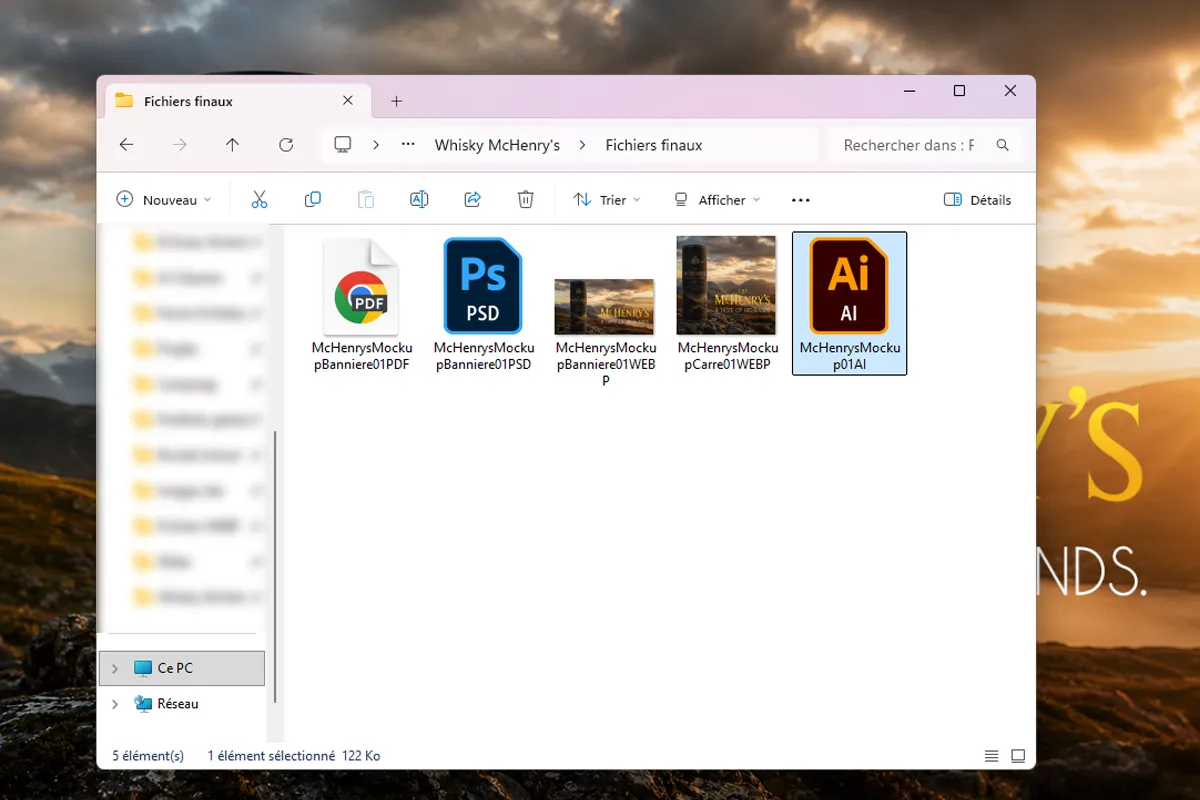1200x800 pixels.
Task: Click the Cut scissors icon
Action: 259,200
